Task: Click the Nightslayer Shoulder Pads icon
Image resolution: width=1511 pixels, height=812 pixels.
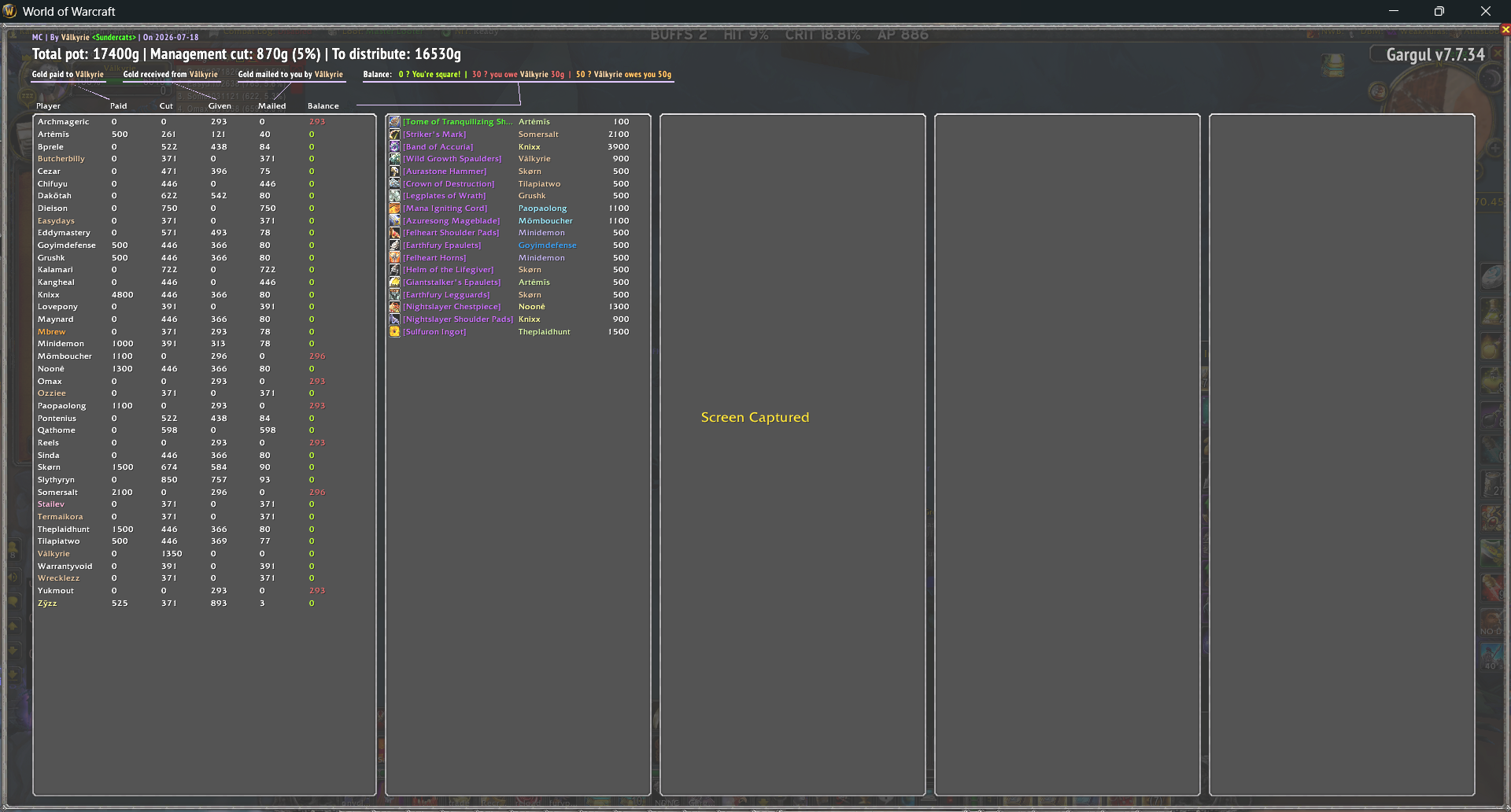Action: (x=394, y=319)
